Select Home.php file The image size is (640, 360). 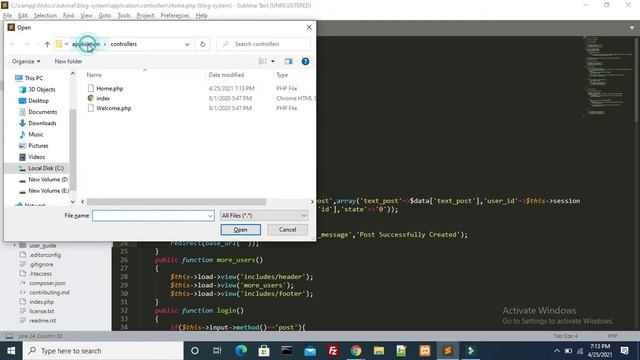pos(109,88)
